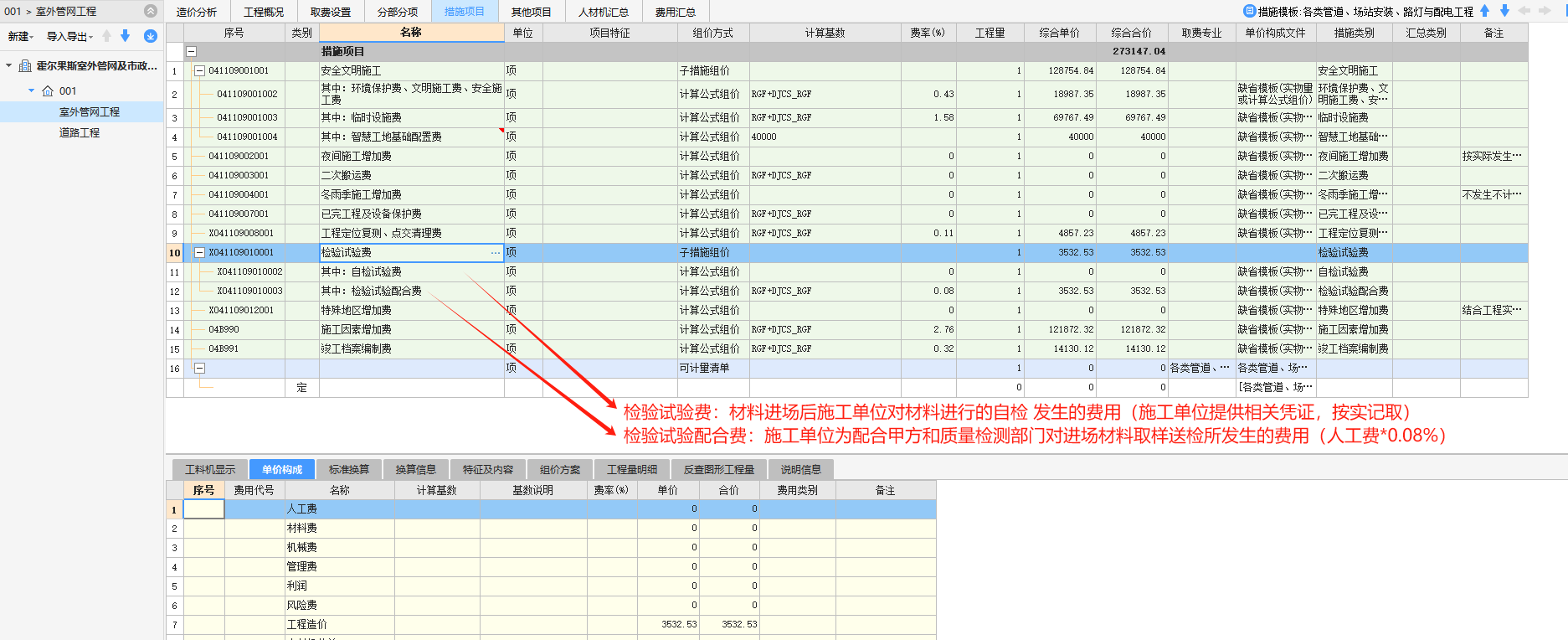
Task: Click the 其中：检验试验配合费 name cell
Action: [x=411, y=291]
